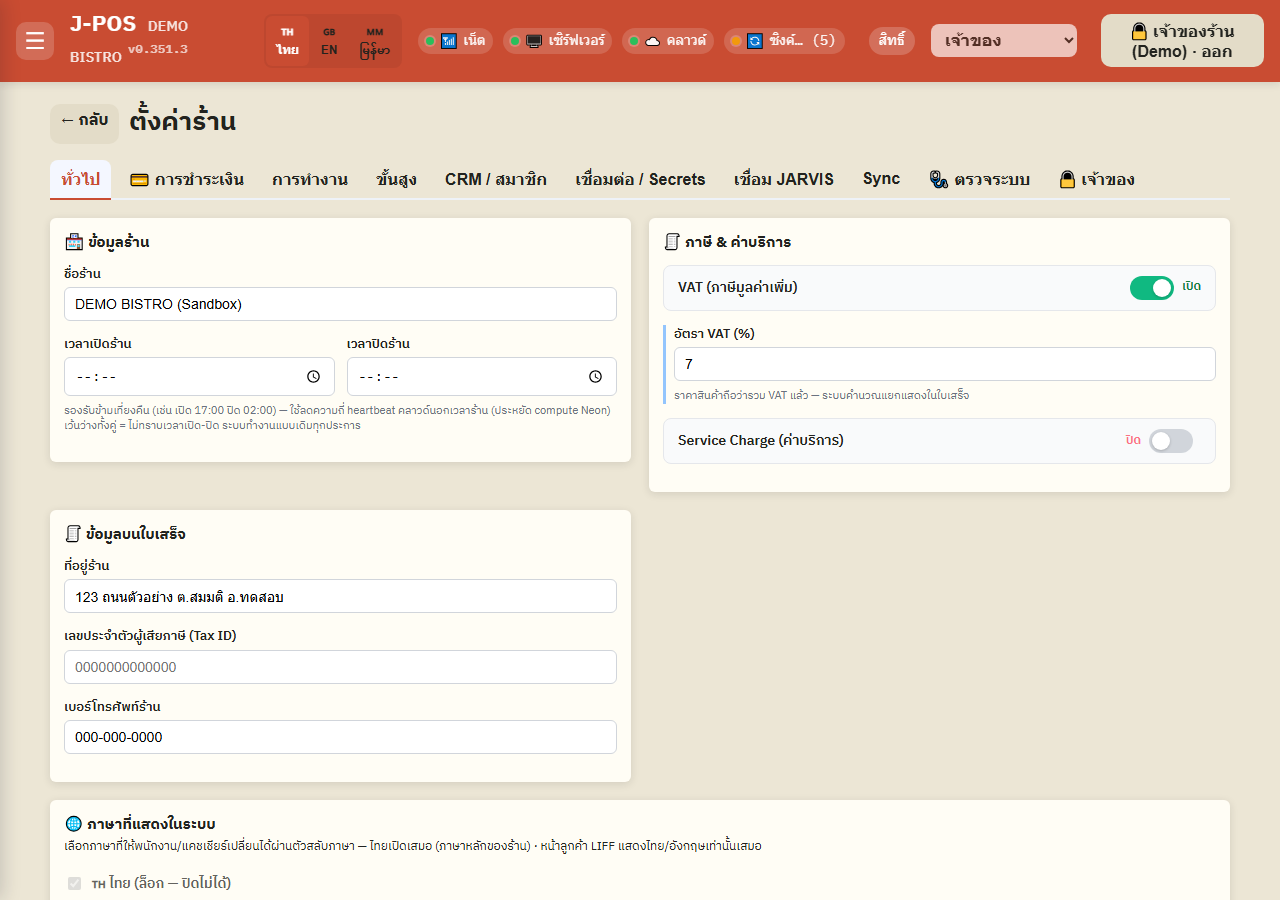Click the เบอร์โทรศัพท์ร้าน phone field
This screenshot has width=1280, height=900.
click(340, 737)
